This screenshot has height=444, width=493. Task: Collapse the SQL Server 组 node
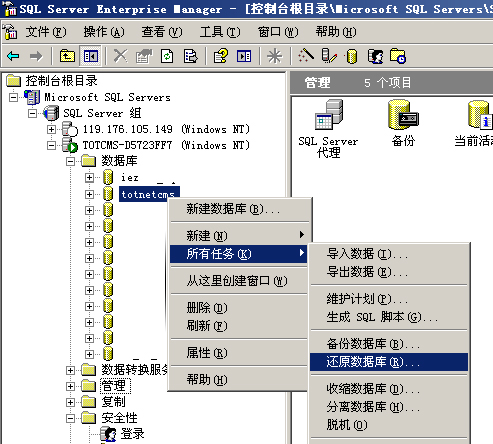click(32, 113)
